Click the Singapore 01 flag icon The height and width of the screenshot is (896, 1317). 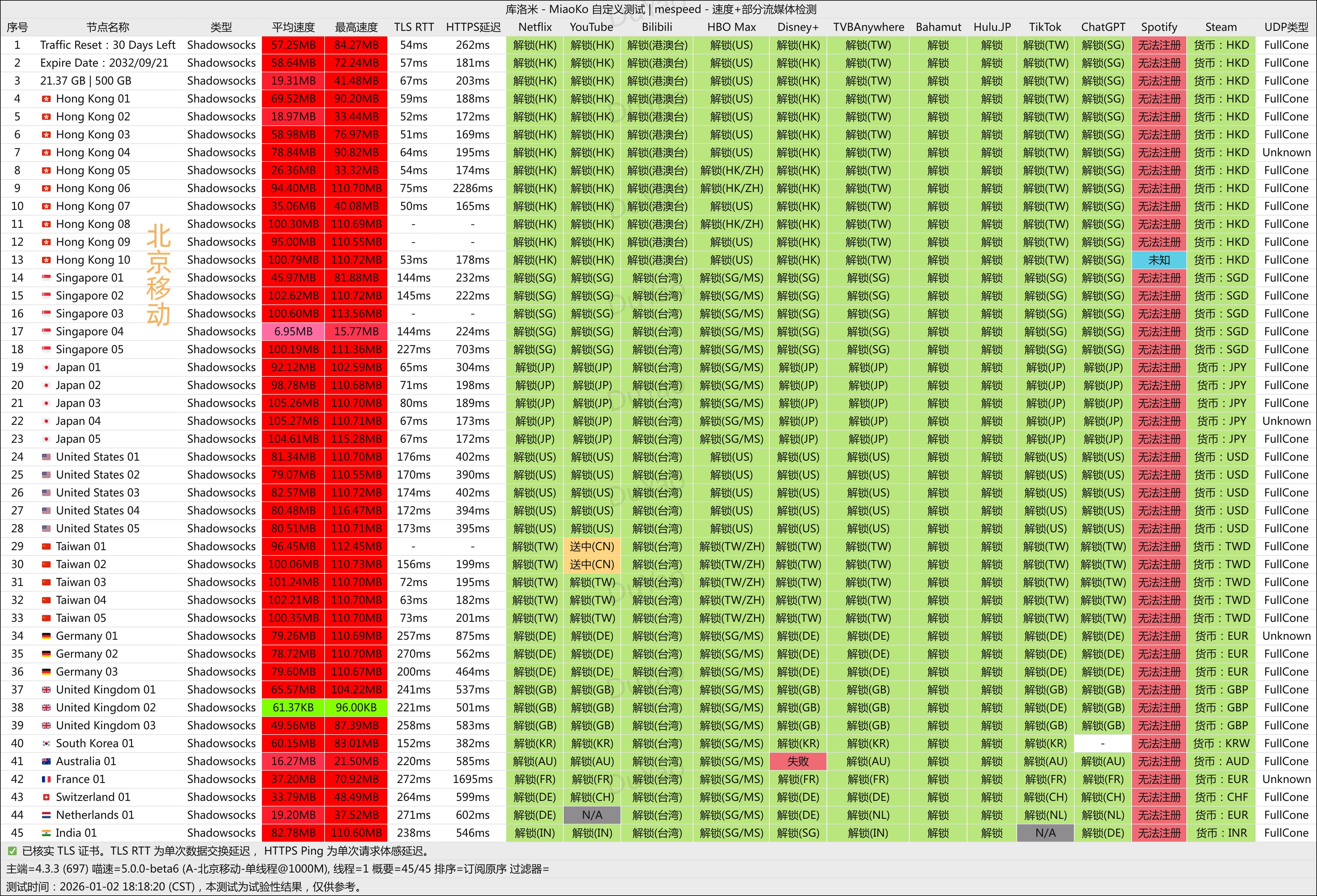46,278
